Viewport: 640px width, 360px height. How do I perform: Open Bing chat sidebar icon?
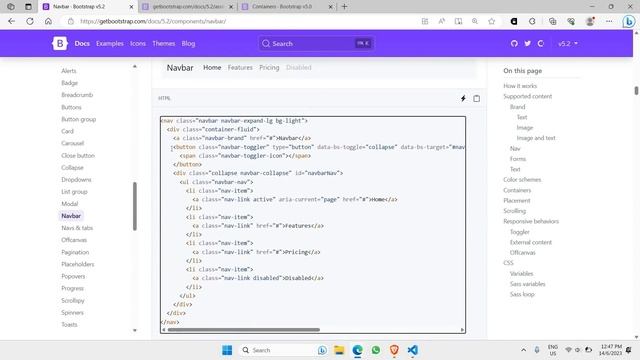click(x=629, y=21)
